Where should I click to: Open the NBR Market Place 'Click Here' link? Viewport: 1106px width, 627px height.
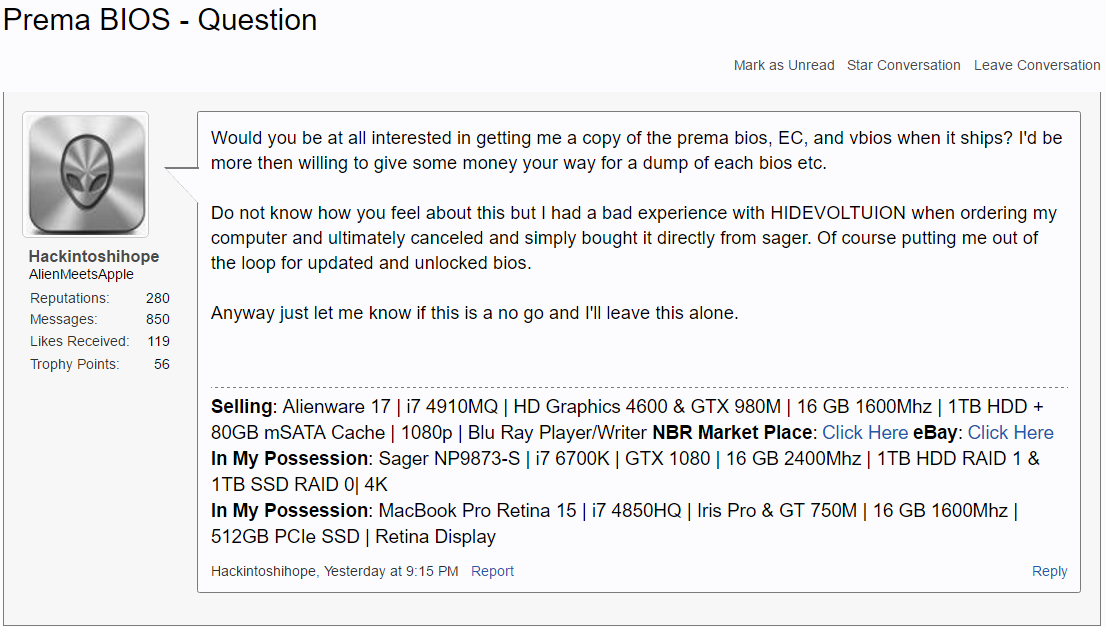tap(865, 433)
